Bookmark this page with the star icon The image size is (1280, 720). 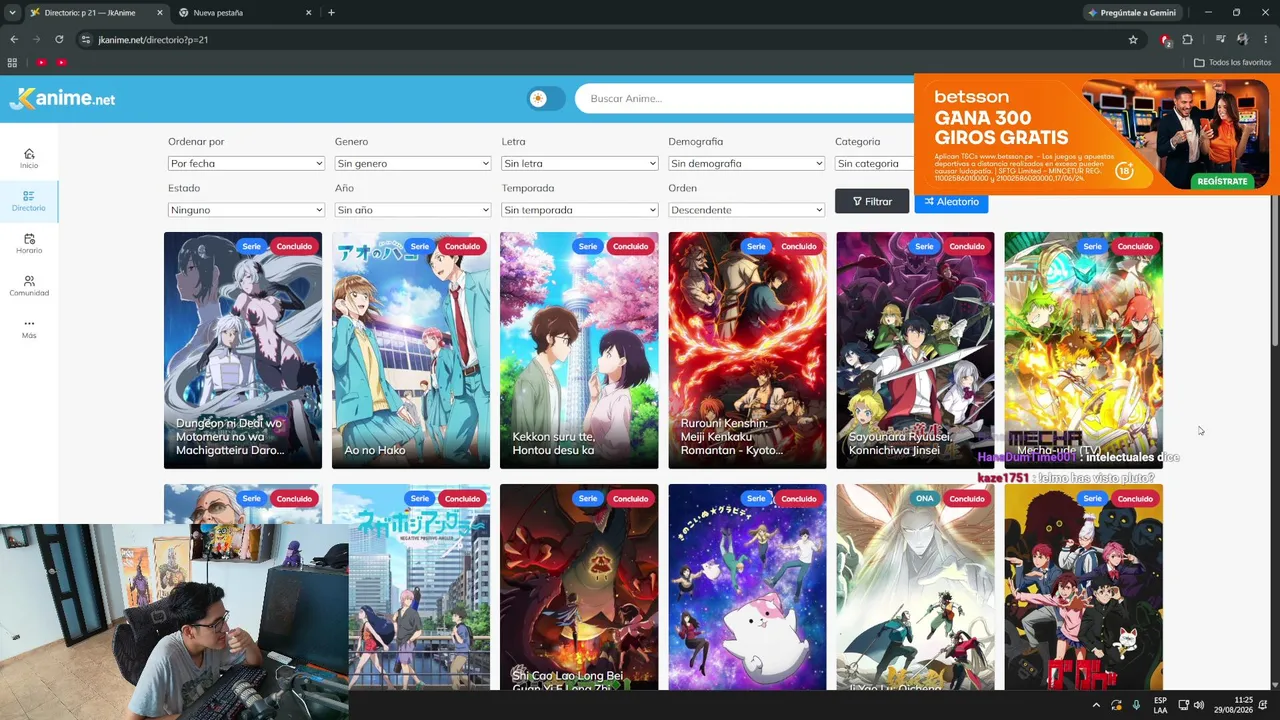(1133, 40)
